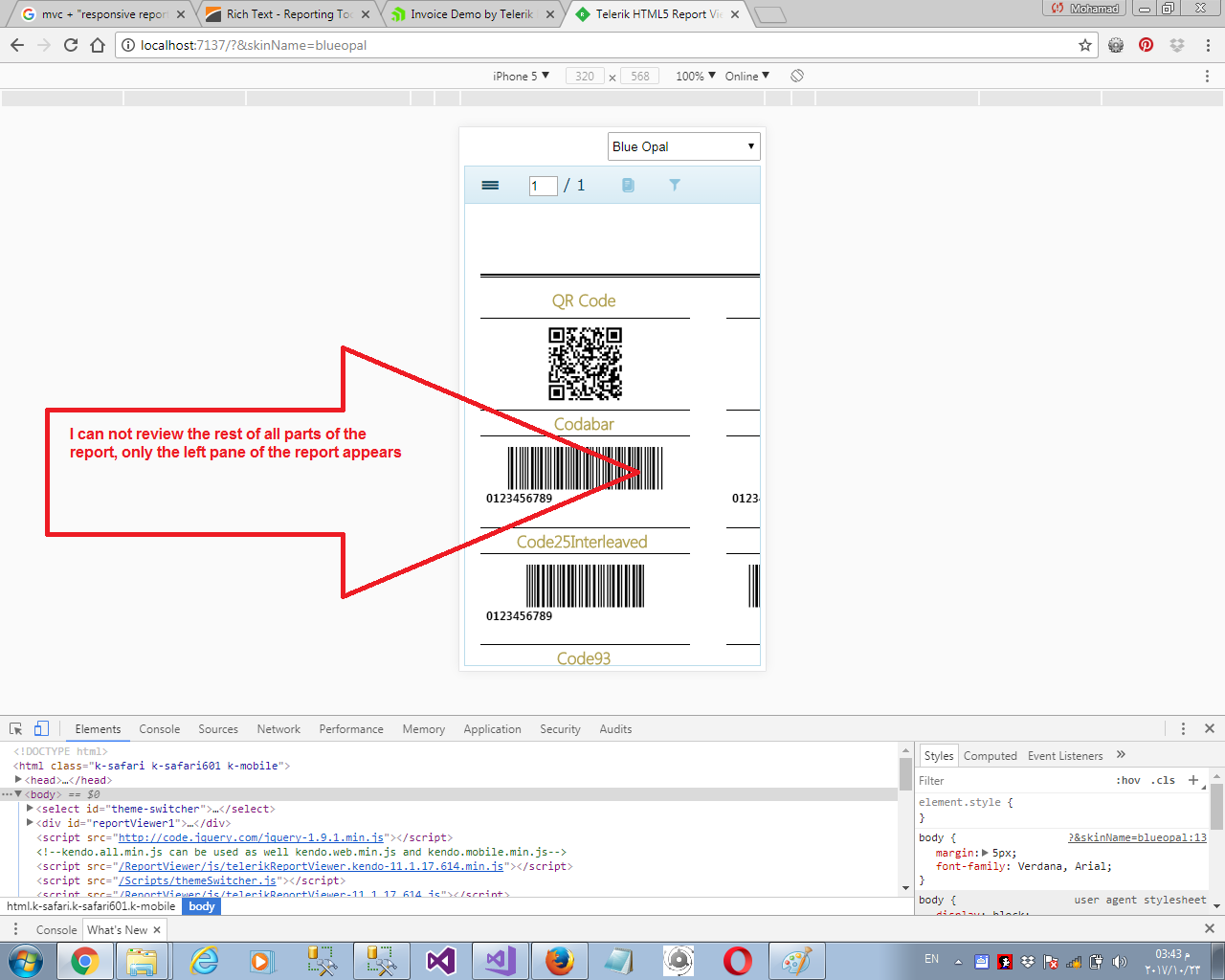Switch to the Sources tab
1225x980 pixels.
point(218,728)
